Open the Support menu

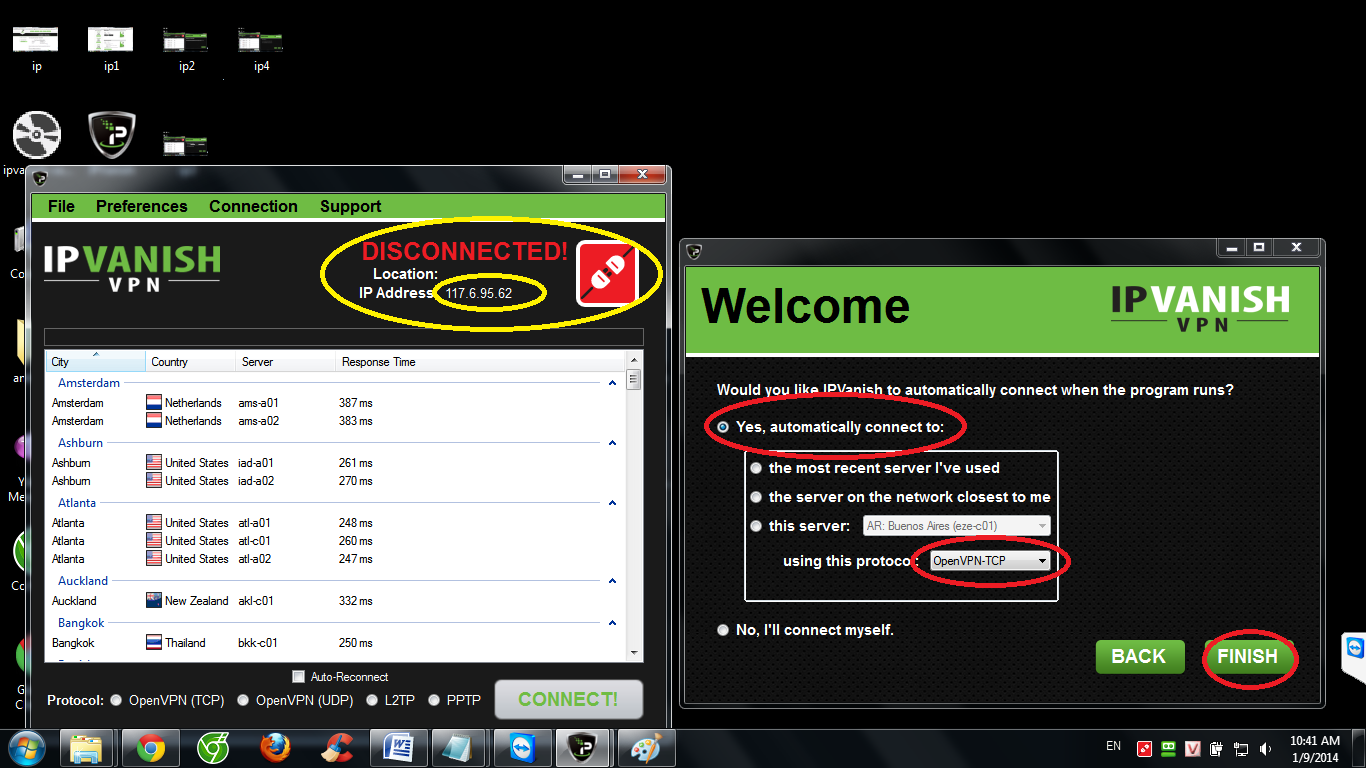click(350, 206)
